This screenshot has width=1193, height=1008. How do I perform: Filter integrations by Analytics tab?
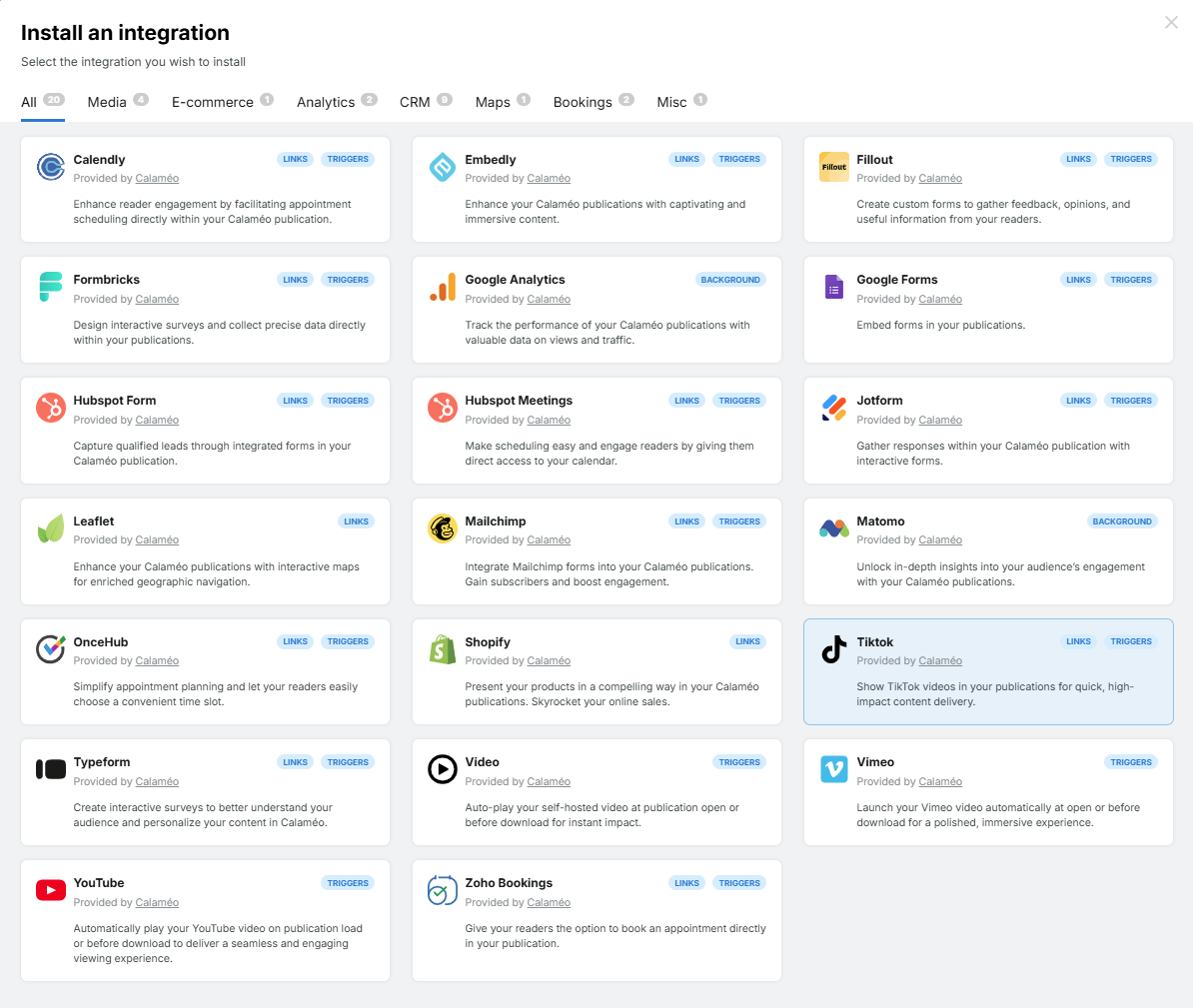pos(325,102)
